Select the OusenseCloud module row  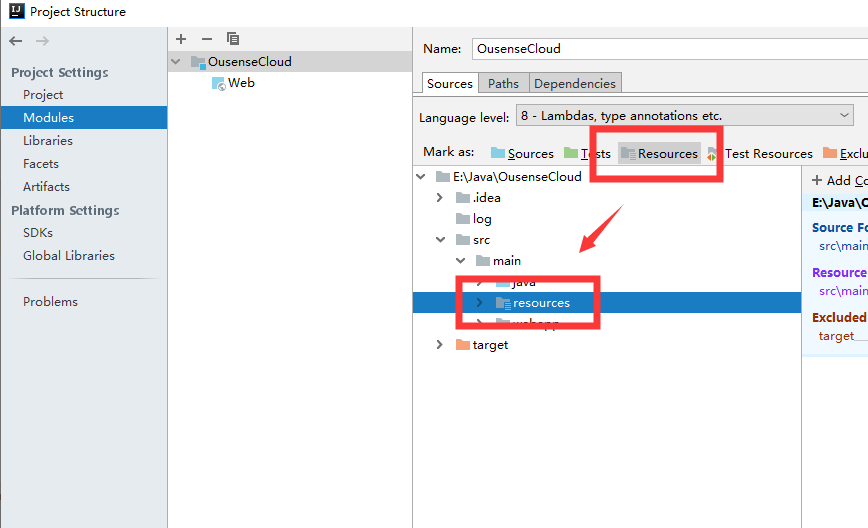click(x=290, y=62)
